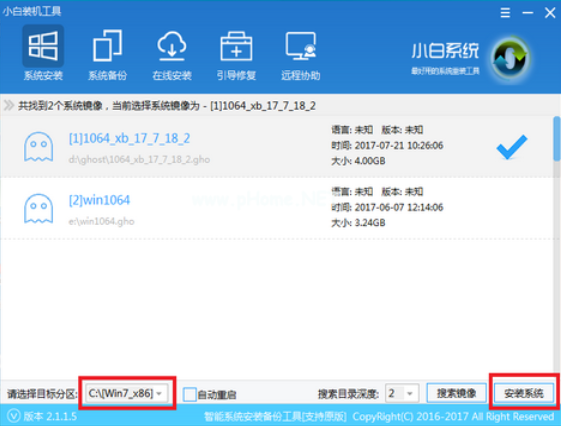
Task: Open the target partition dropdown C:\[Win7_x86]
Action: [127, 393]
